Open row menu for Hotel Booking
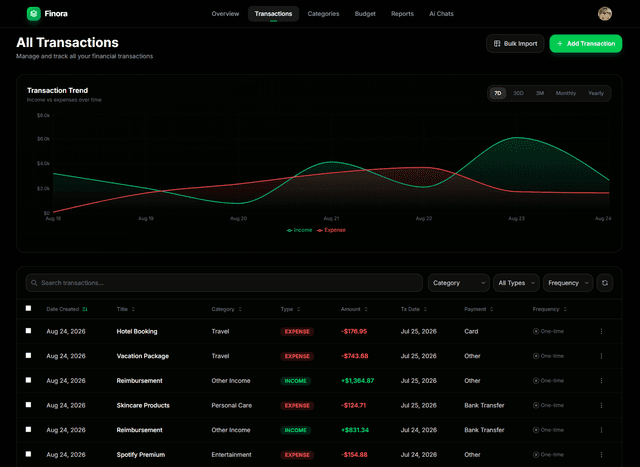The image size is (640, 467). 601,331
